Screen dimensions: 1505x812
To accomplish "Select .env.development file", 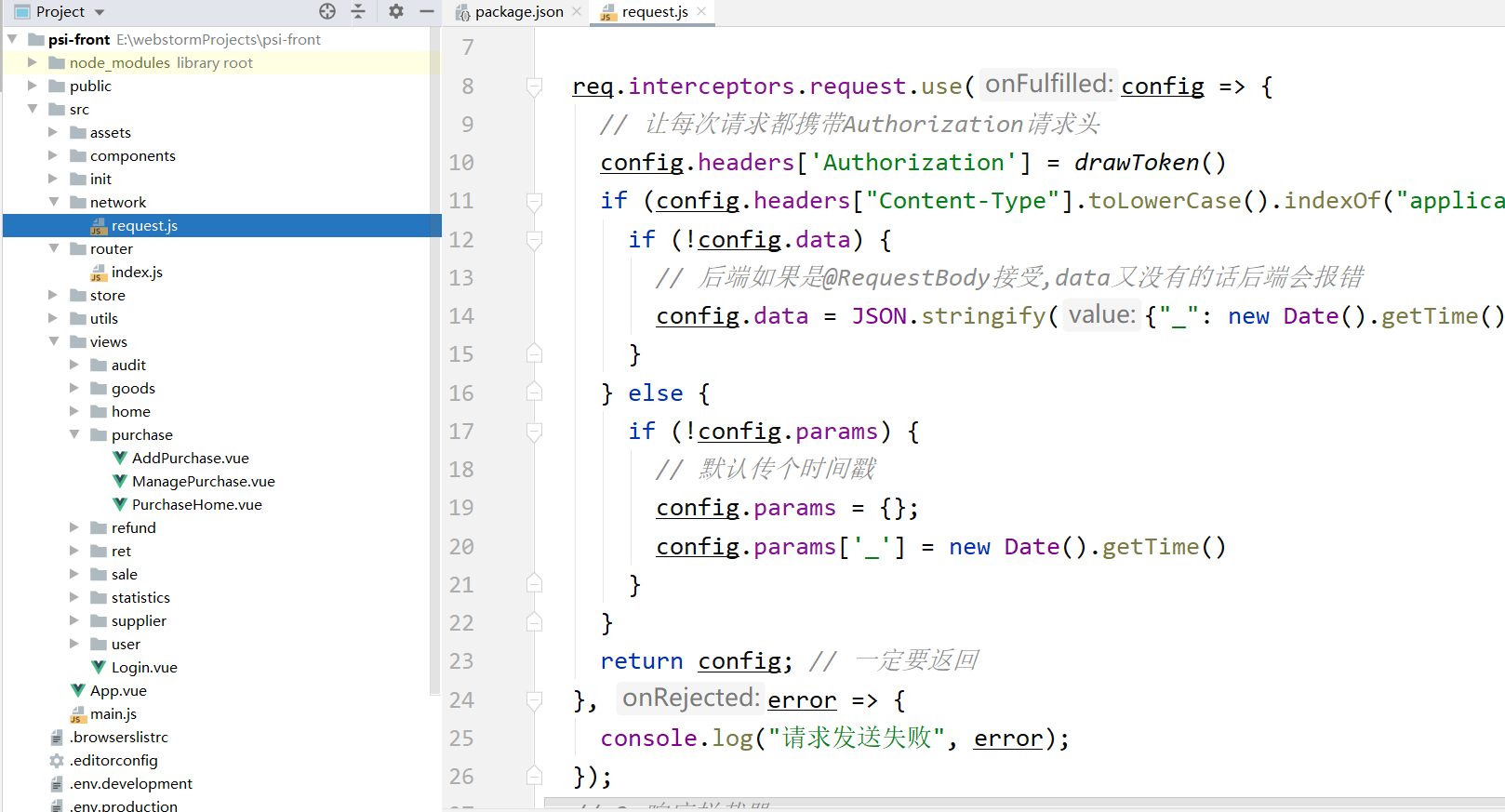I will pyautogui.click(x=131, y=783).
